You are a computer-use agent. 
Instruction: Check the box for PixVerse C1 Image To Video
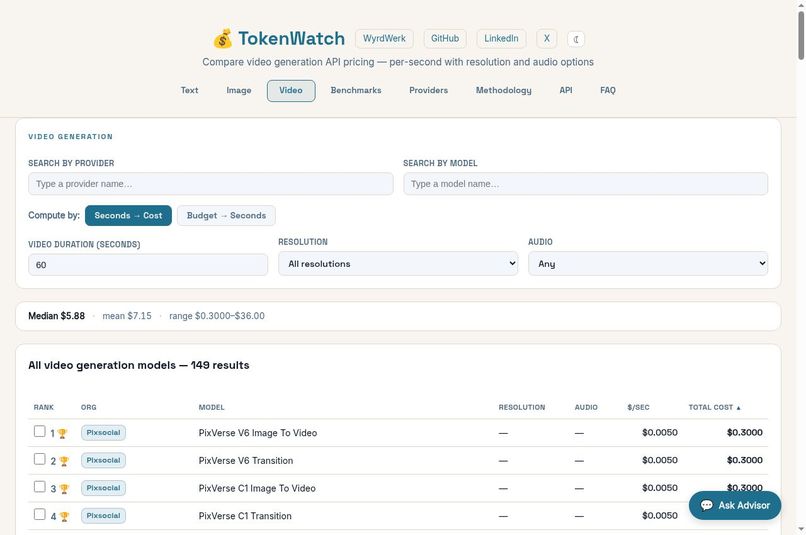pos(40,487)
